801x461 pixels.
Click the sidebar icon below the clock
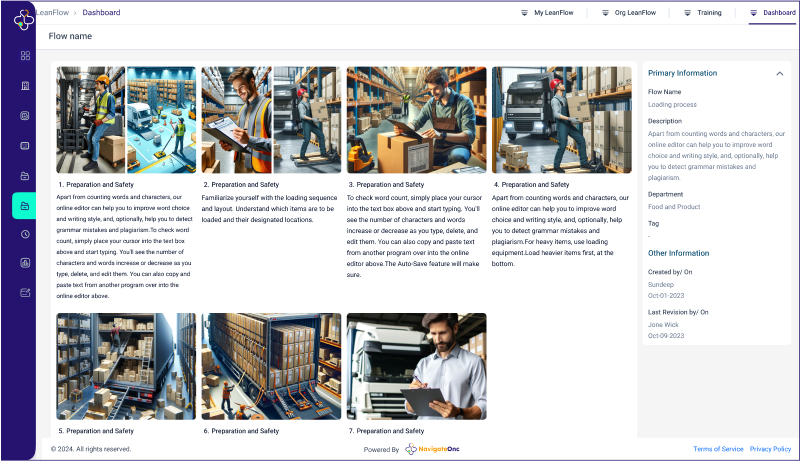(x=25, y=263)
